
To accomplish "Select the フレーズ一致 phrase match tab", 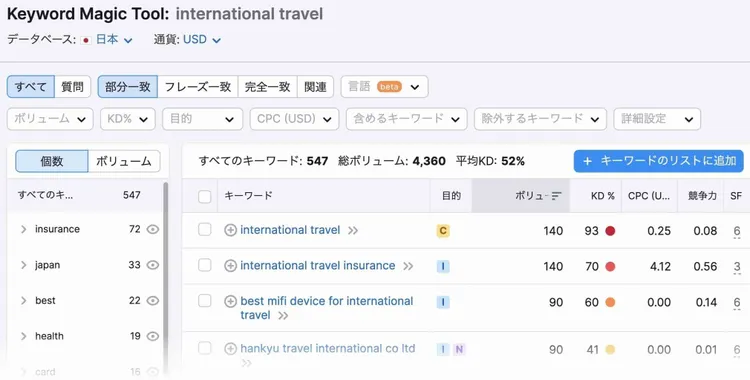I will pos(198,87).
